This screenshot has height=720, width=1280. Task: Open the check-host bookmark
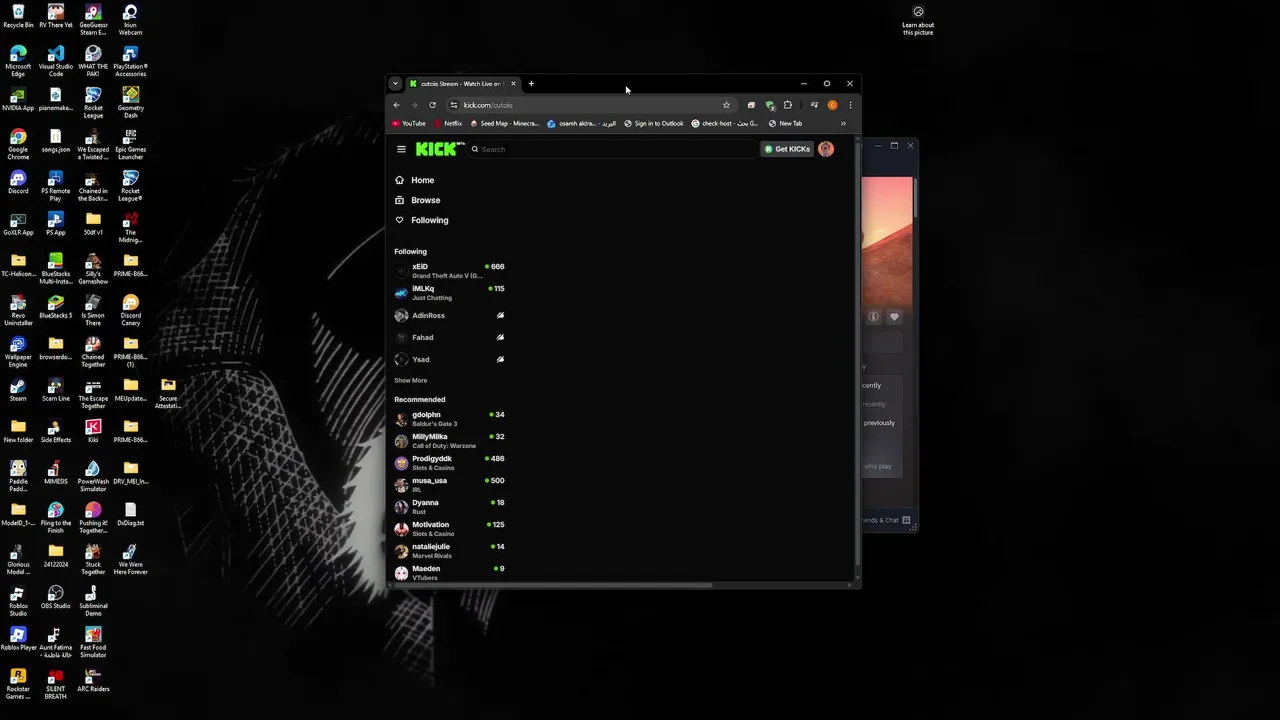724,124
